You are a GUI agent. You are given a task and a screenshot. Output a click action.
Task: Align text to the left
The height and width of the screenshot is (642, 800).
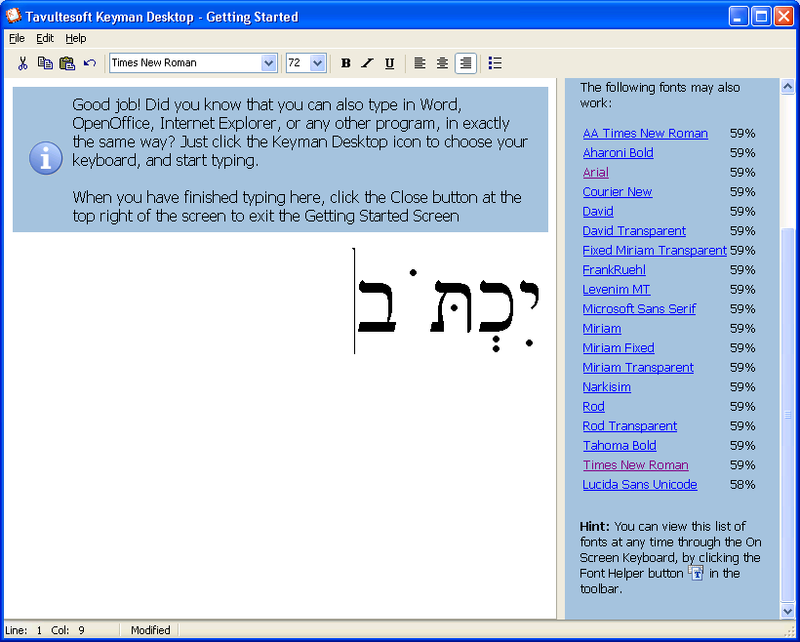(x=419, y=63)
